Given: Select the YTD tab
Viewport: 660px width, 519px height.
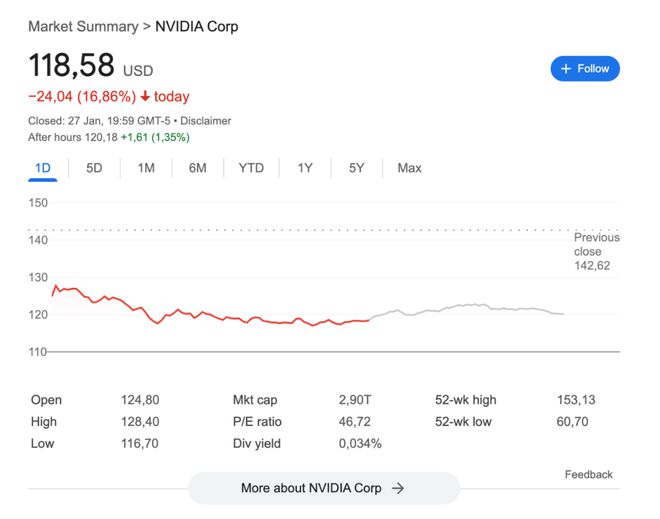Looking at the screenshot, I should coord(251,168).
